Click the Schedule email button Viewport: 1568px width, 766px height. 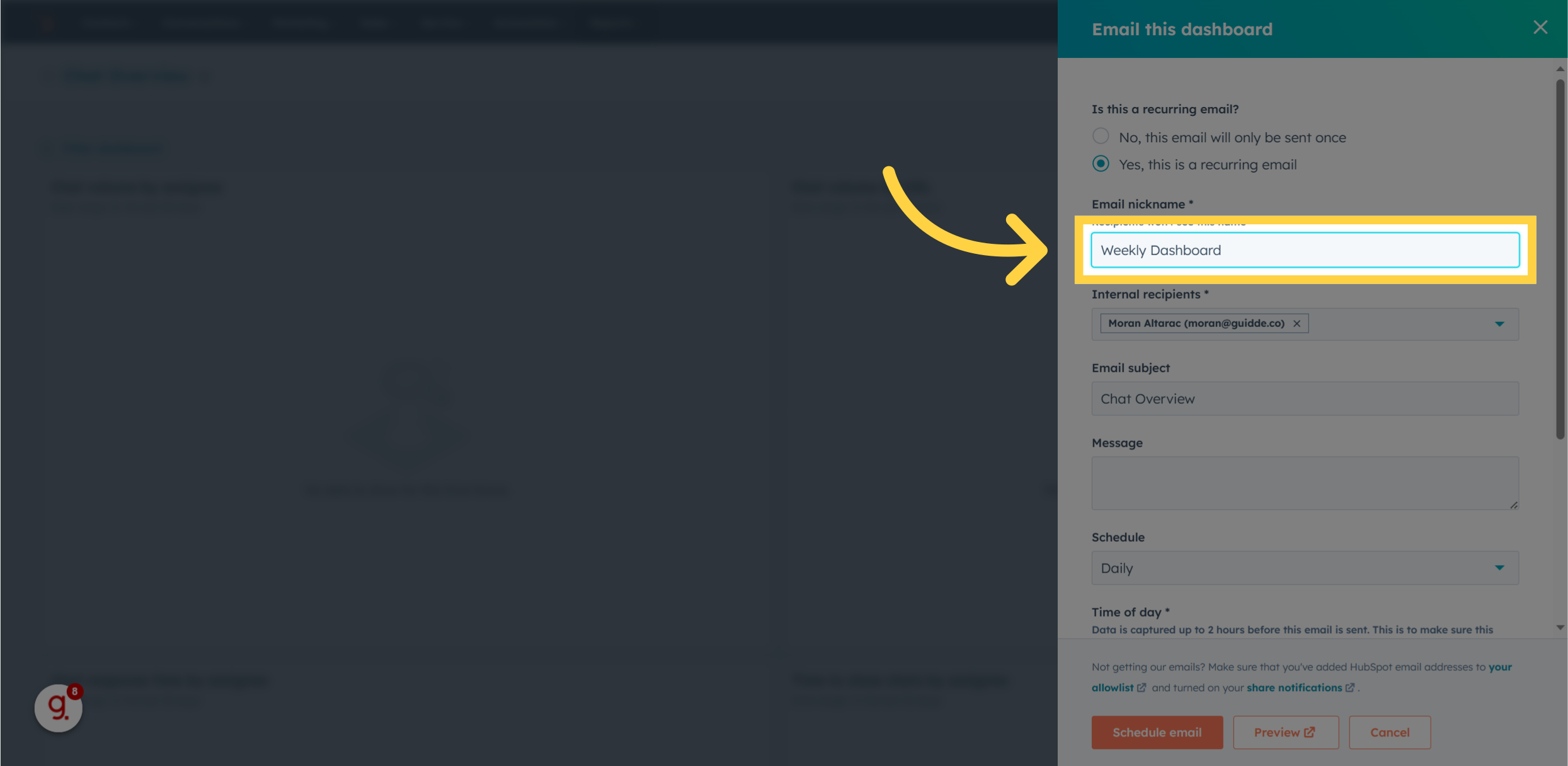1157,732
